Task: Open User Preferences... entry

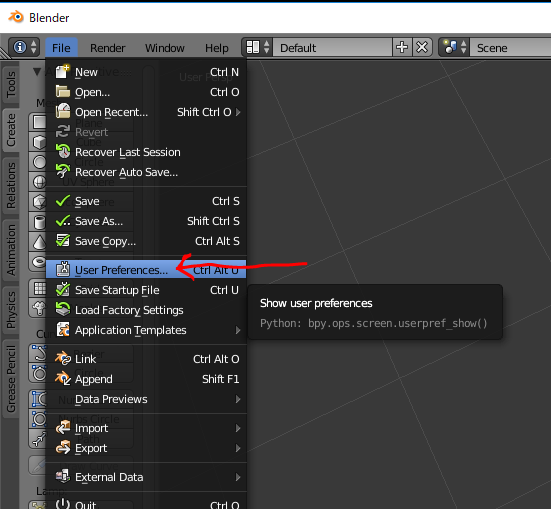Action: click(x=146, y=270)
